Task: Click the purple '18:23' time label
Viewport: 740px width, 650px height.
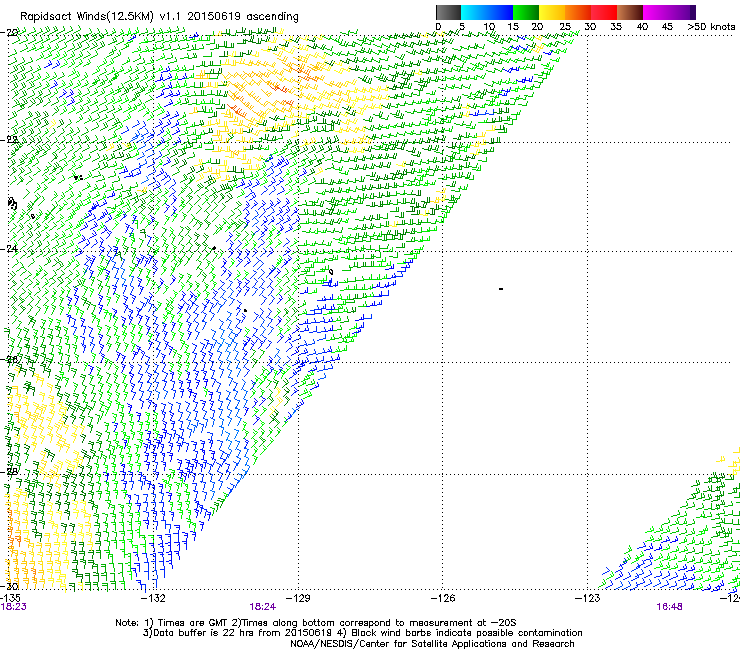Action: pos(13,607)
